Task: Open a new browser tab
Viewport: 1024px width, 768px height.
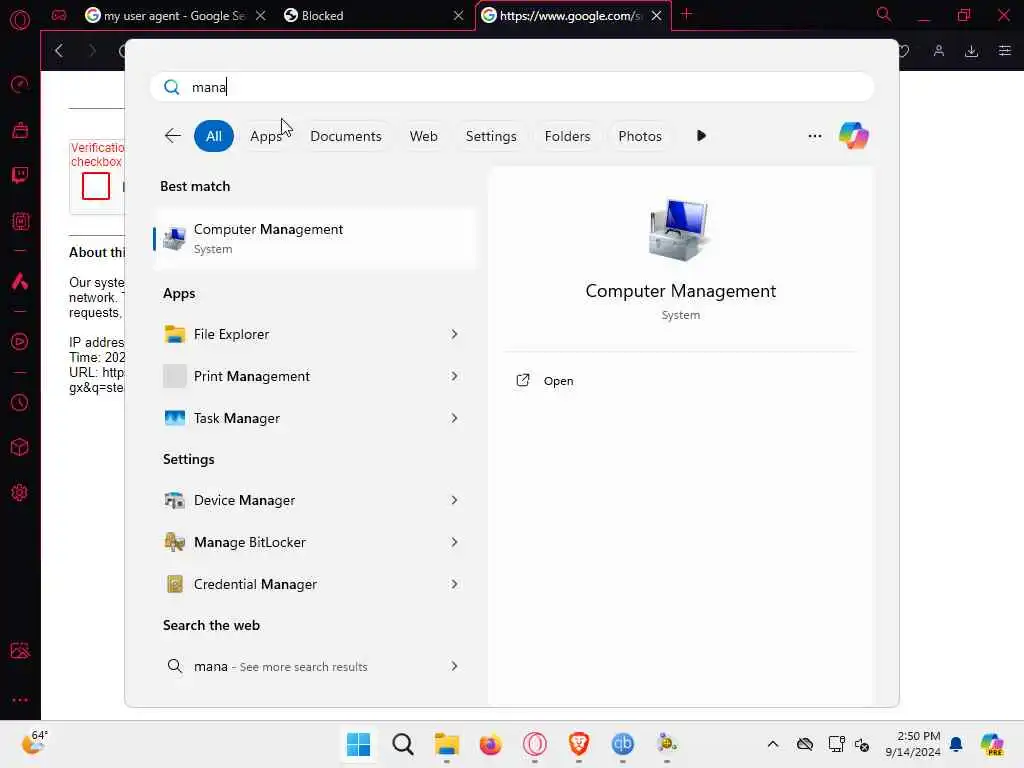Action: coord(686,14)
